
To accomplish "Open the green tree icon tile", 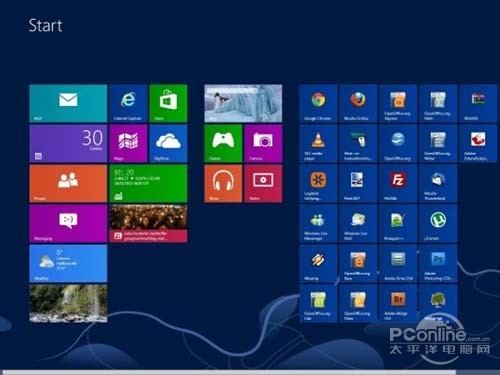I will (x=438, y=303).
